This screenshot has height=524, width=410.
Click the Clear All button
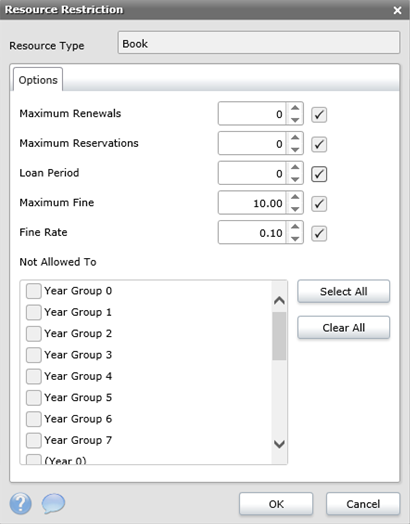[x=344, y=328]
